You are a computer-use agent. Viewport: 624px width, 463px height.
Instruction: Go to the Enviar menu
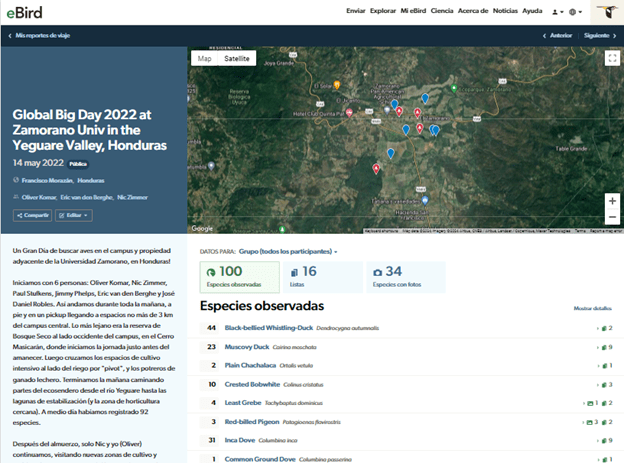[x=355, y=11]
